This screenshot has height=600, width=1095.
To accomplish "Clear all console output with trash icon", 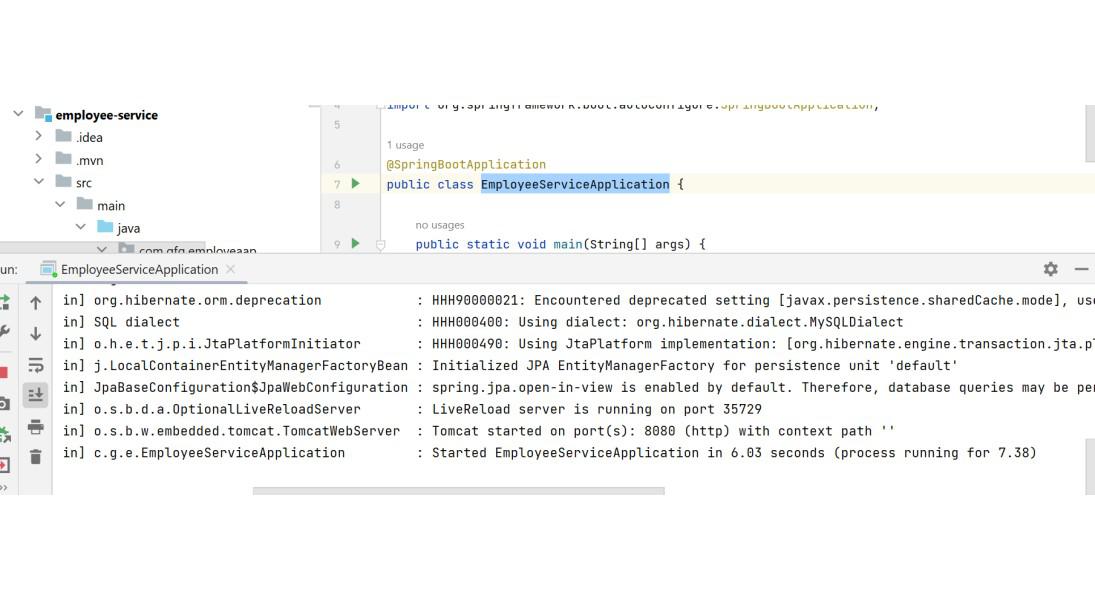I will pos(37,455).
